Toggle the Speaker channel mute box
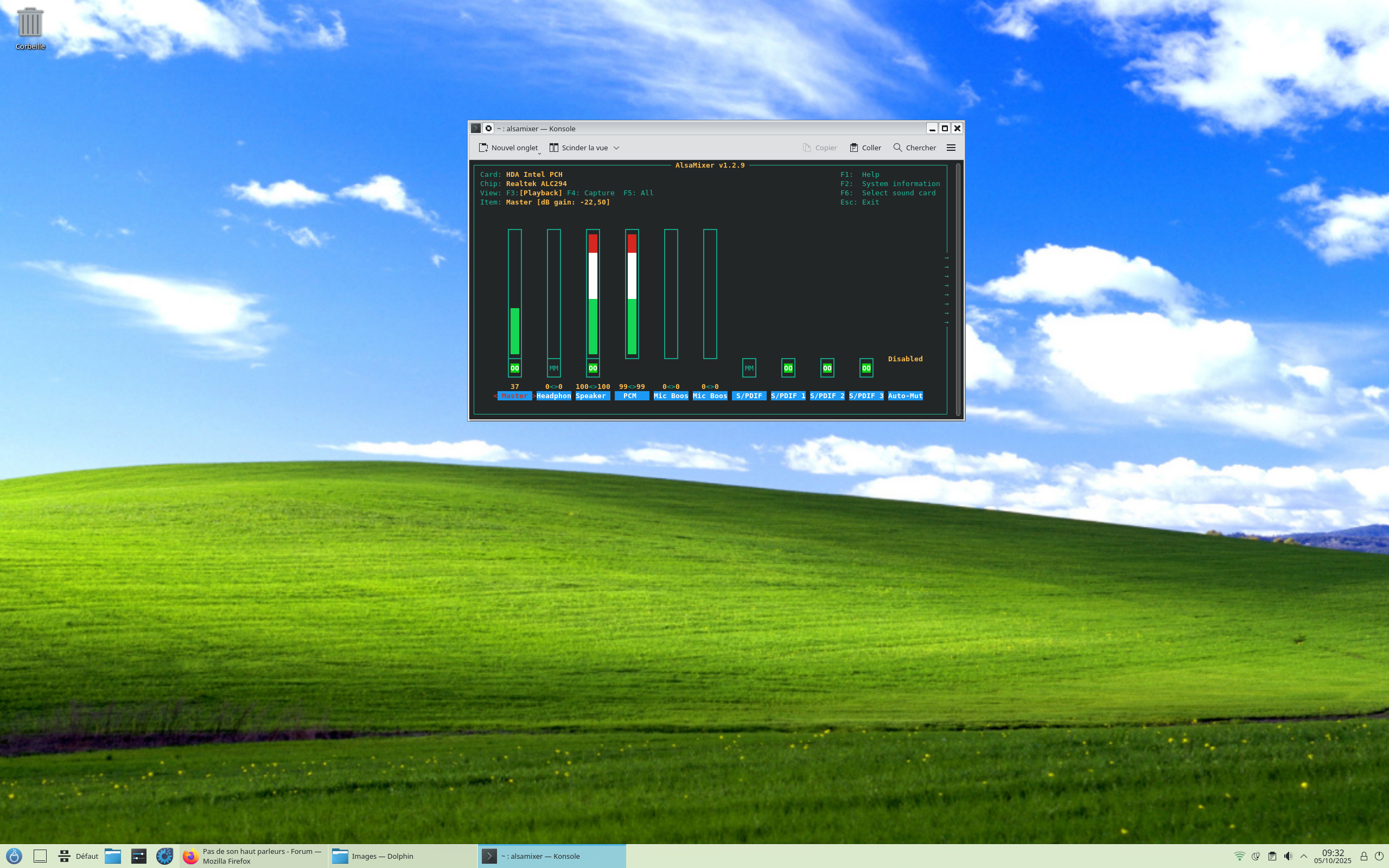 (592, 368)
